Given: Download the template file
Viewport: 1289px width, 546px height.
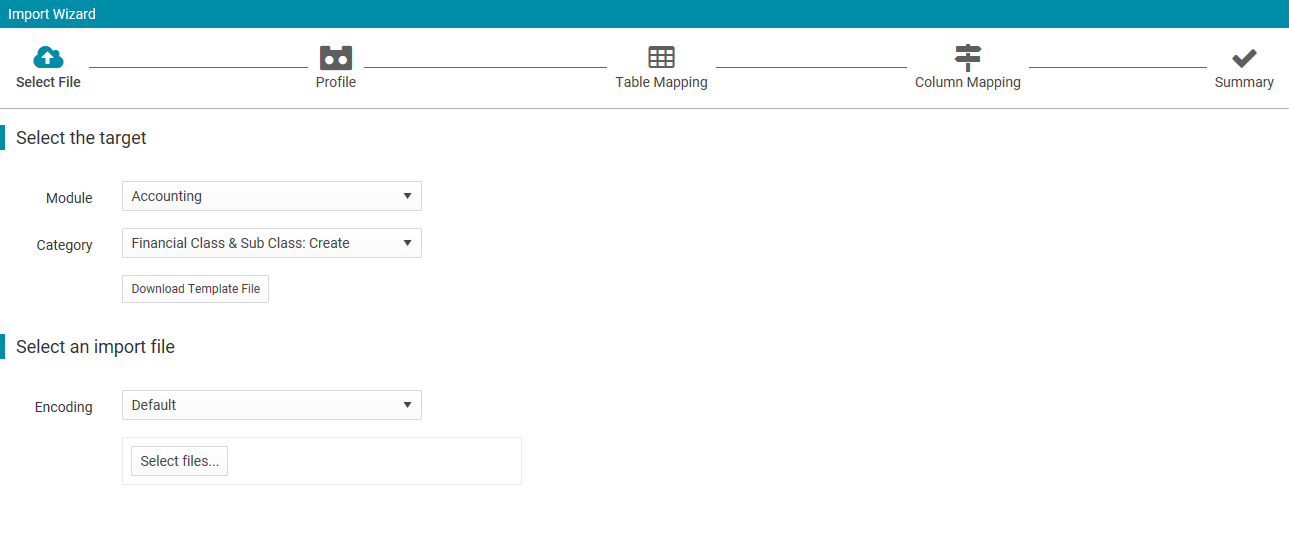Looking at the screenshot, I should tap(195, 289).
